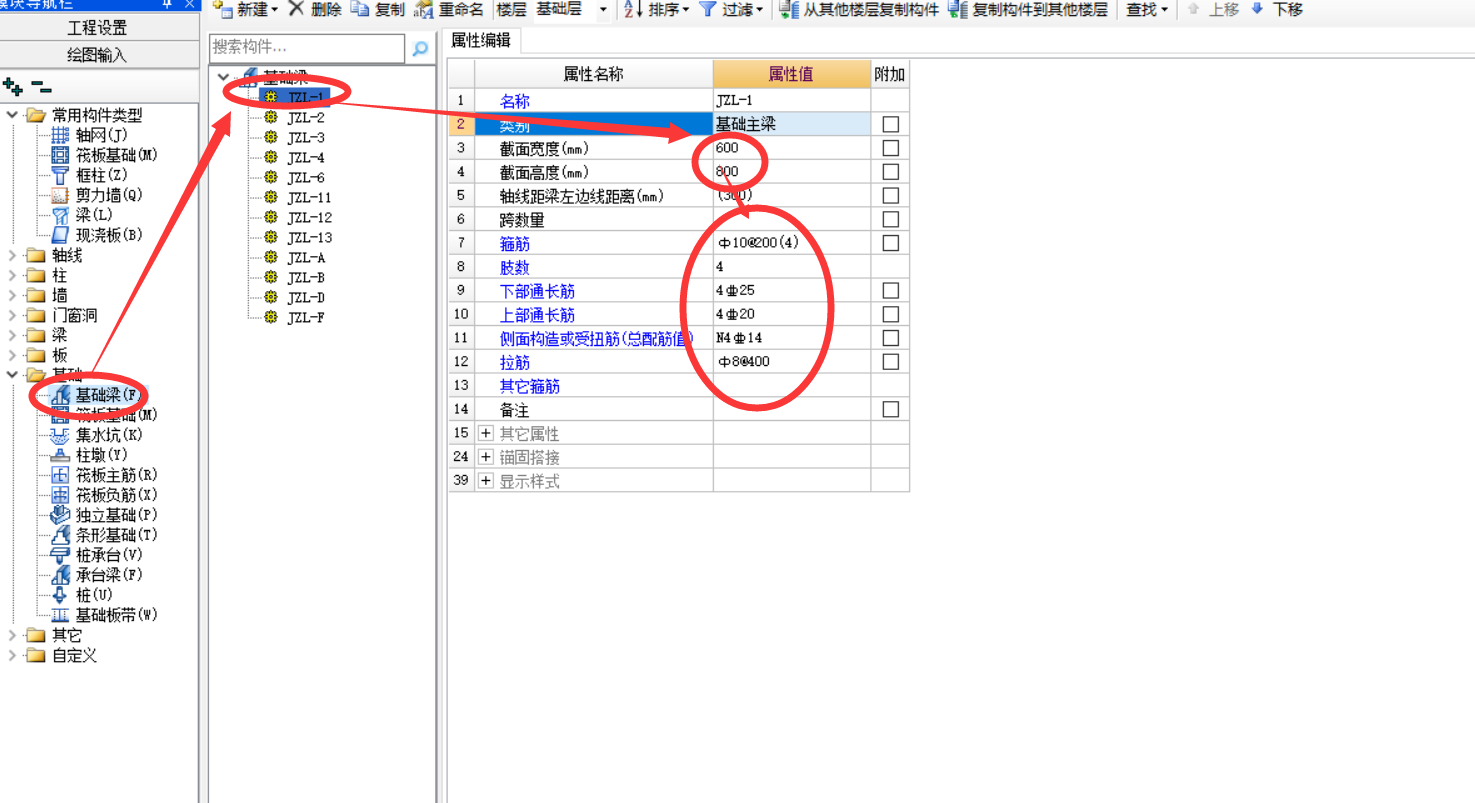
Task: Click the 其它箍筋 property name link
Action: [529, 386]
